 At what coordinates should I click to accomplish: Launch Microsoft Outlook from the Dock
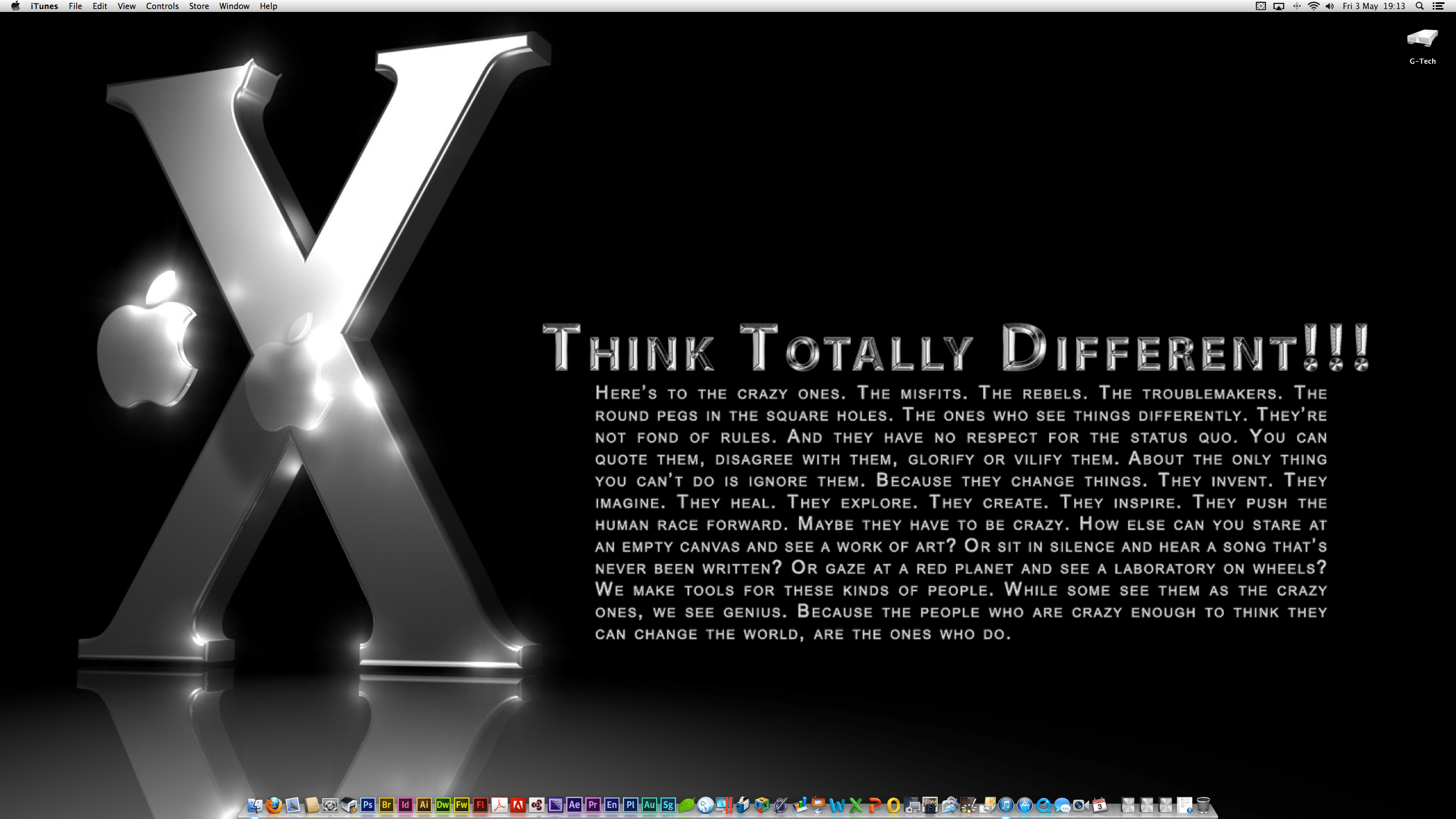[x=894, y=805]
